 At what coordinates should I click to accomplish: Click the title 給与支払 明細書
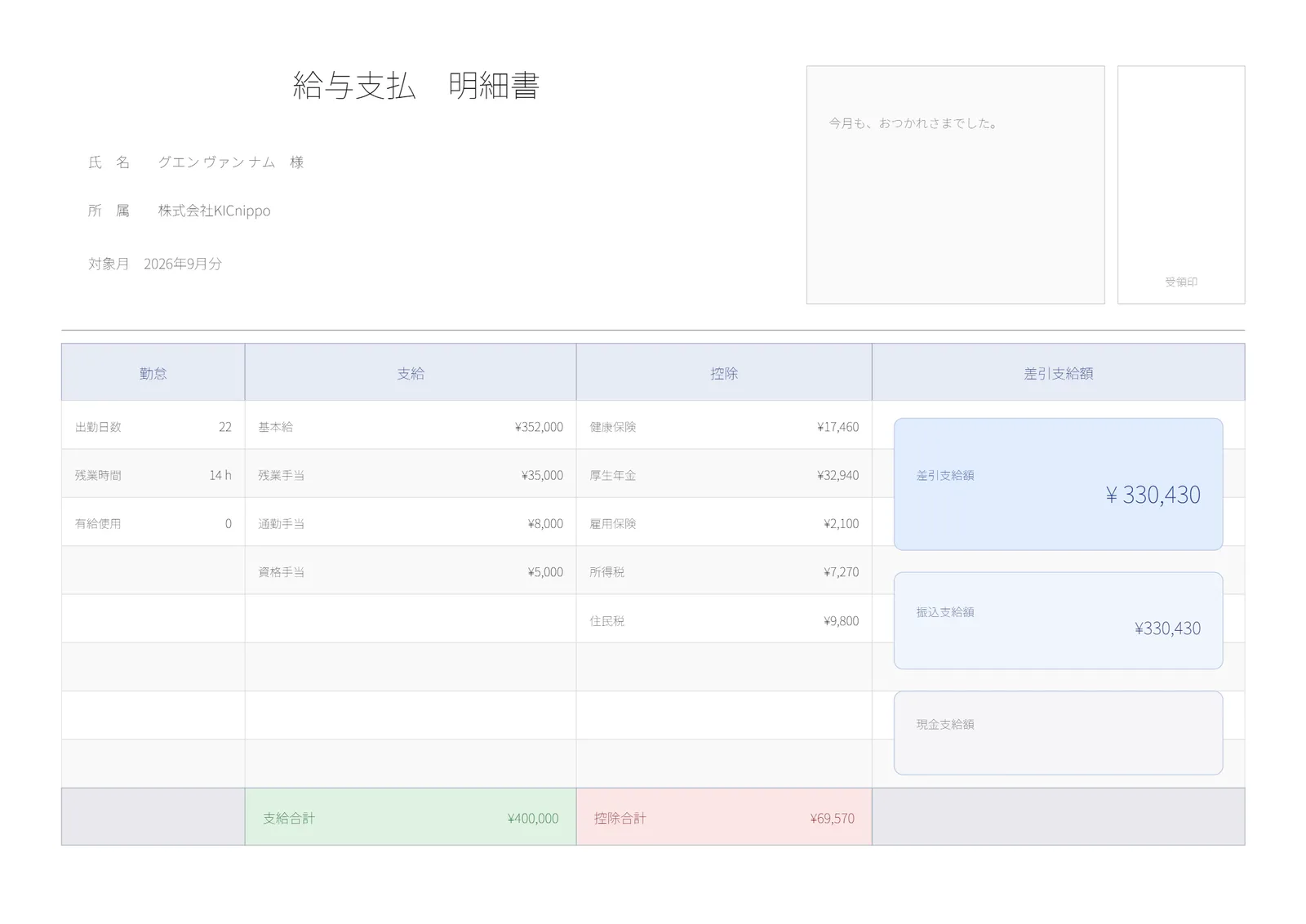tap(416, 86)
